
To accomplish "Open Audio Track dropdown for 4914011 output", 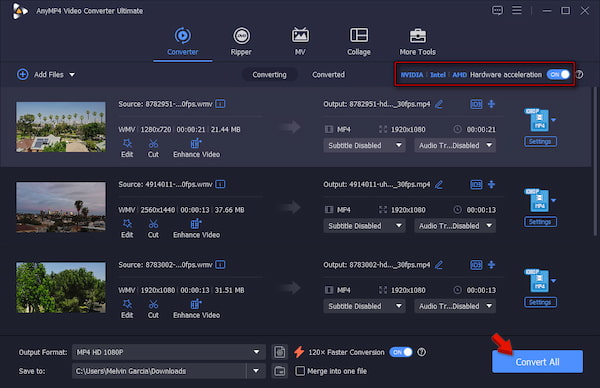I will (x=455, y=226).
